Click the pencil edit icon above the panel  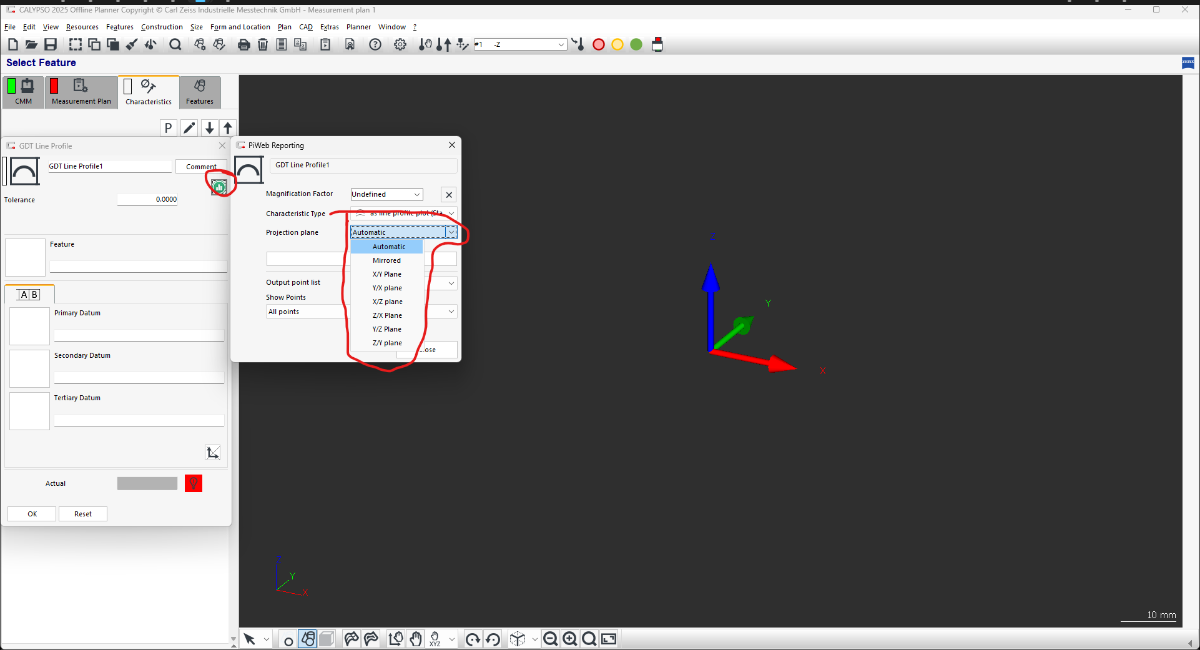(x=189, y=128)
